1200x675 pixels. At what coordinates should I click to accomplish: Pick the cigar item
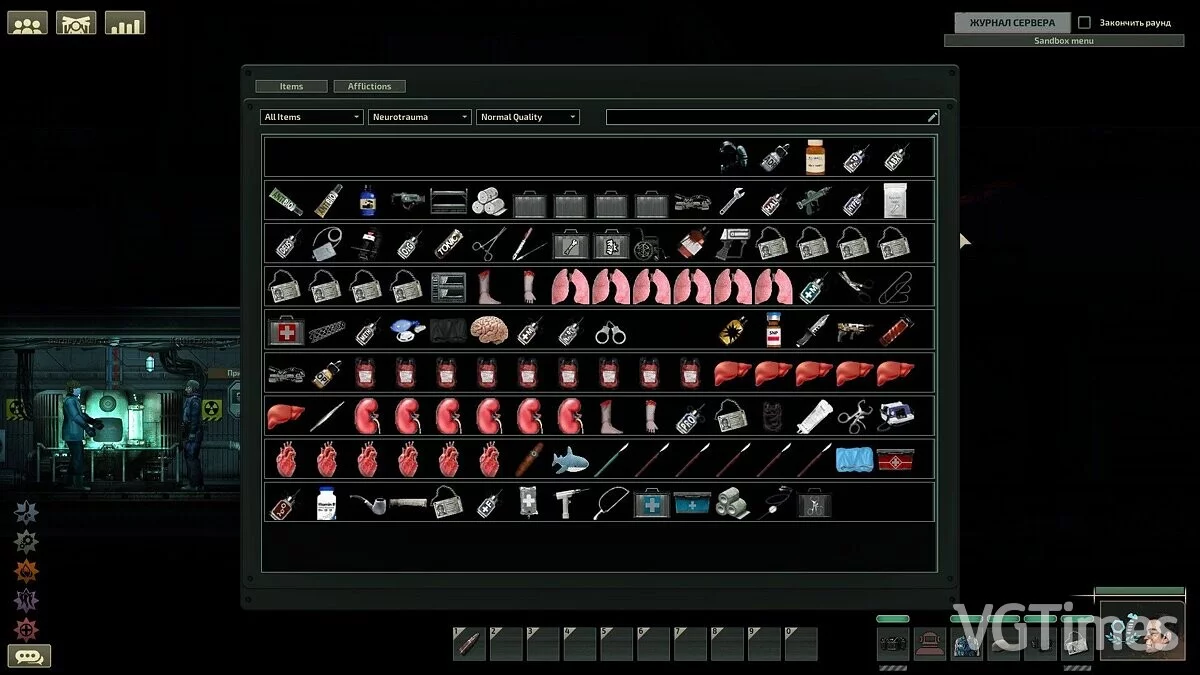coord(528,460)
